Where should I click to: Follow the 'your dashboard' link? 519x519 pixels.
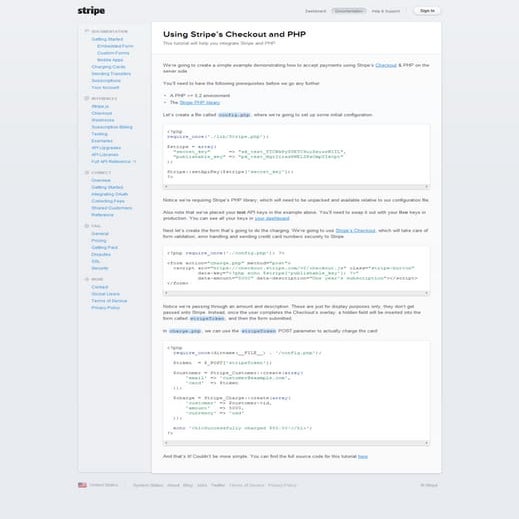pyautogui.click(x=272, y=218)
